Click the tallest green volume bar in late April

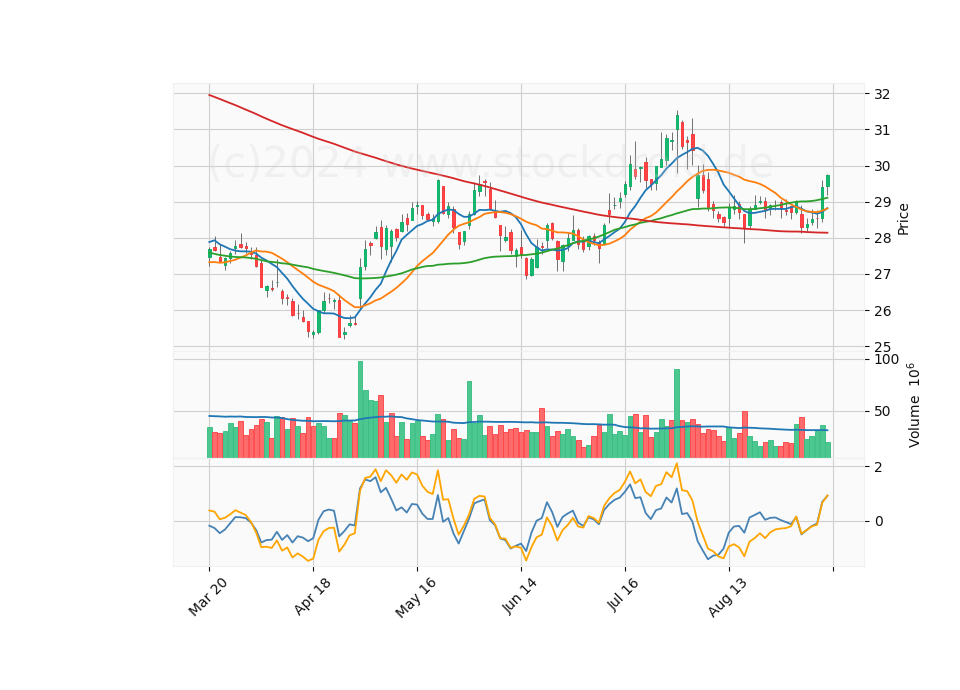[360, 409]
